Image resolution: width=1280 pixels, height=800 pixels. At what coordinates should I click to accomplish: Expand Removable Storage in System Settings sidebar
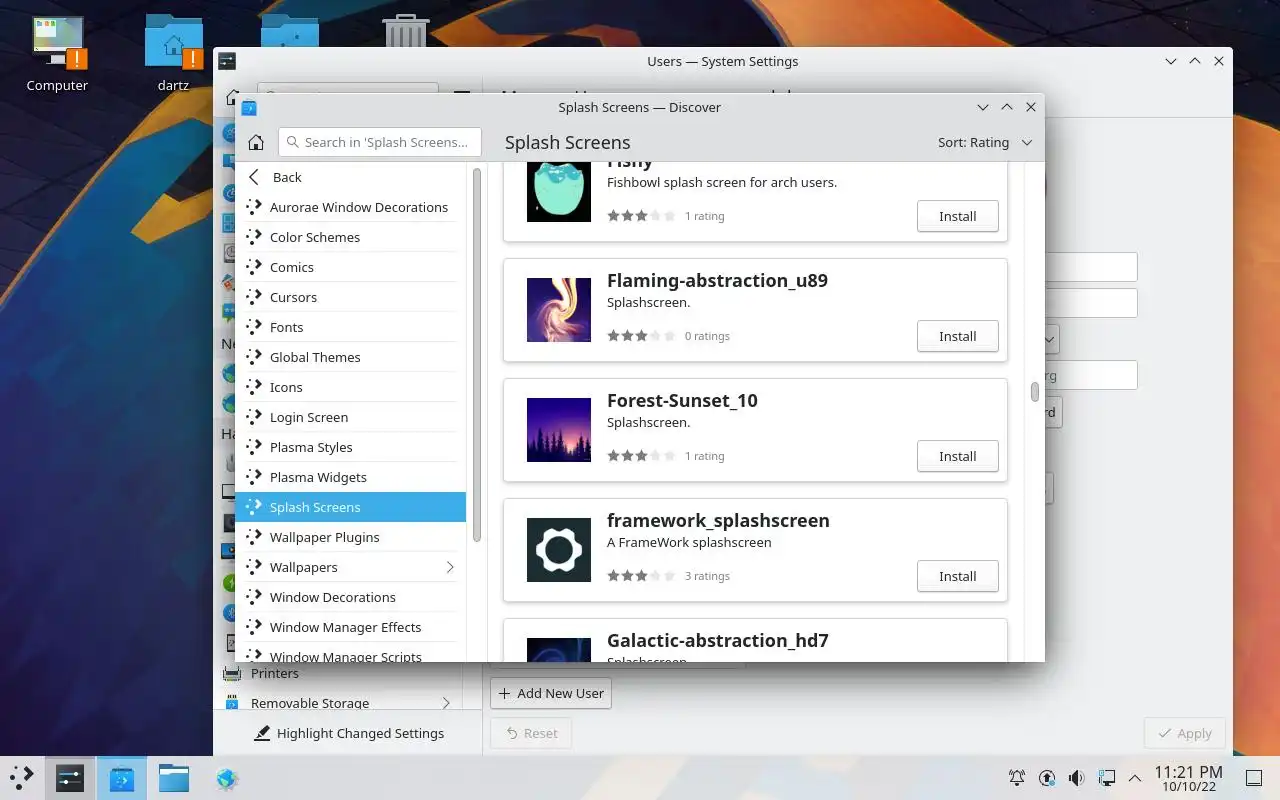click(446, 703)
